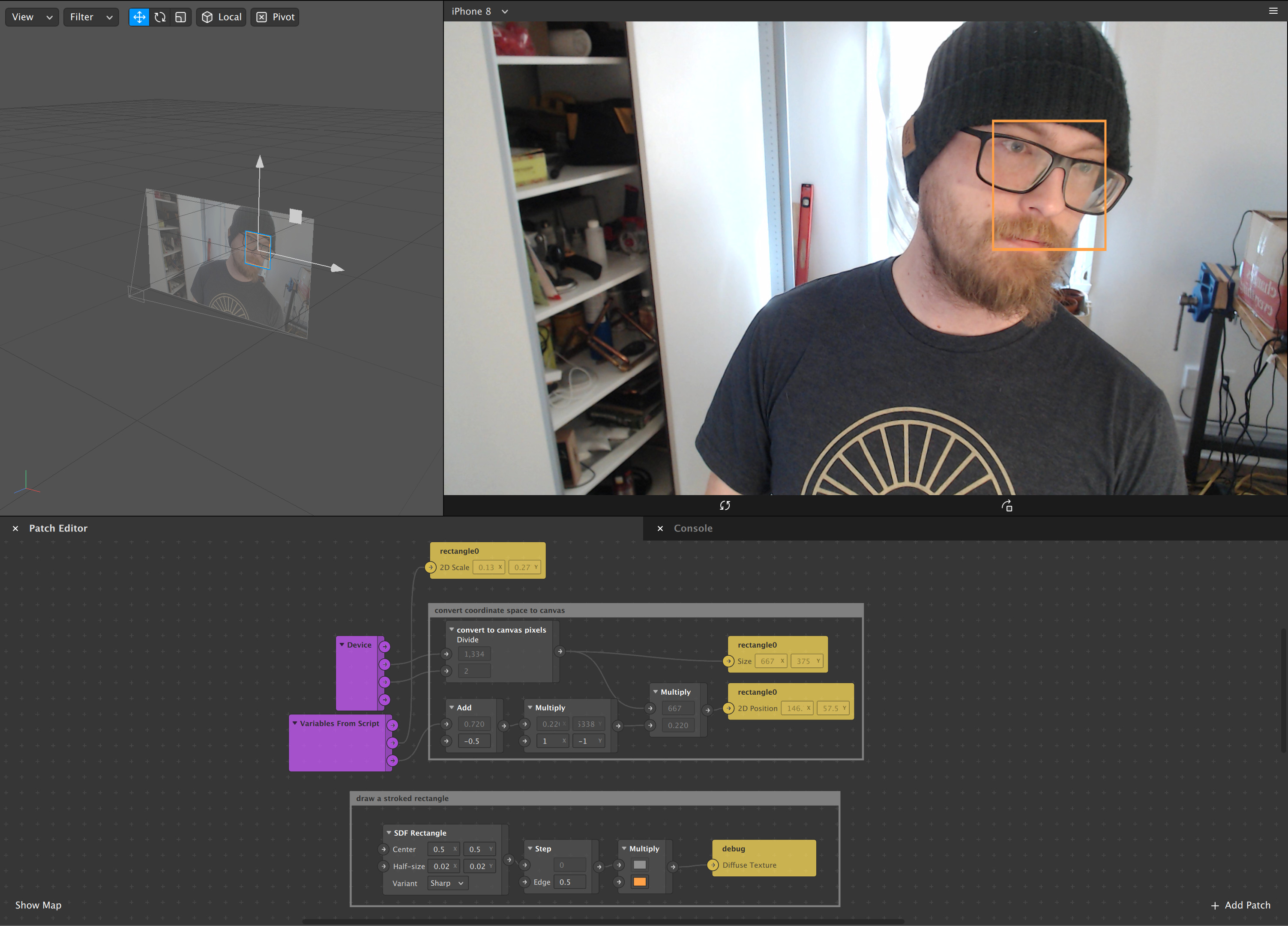This screenshot has width=1288, height=926.
Task: Click the send to device icon
Action: (1007, 505)
